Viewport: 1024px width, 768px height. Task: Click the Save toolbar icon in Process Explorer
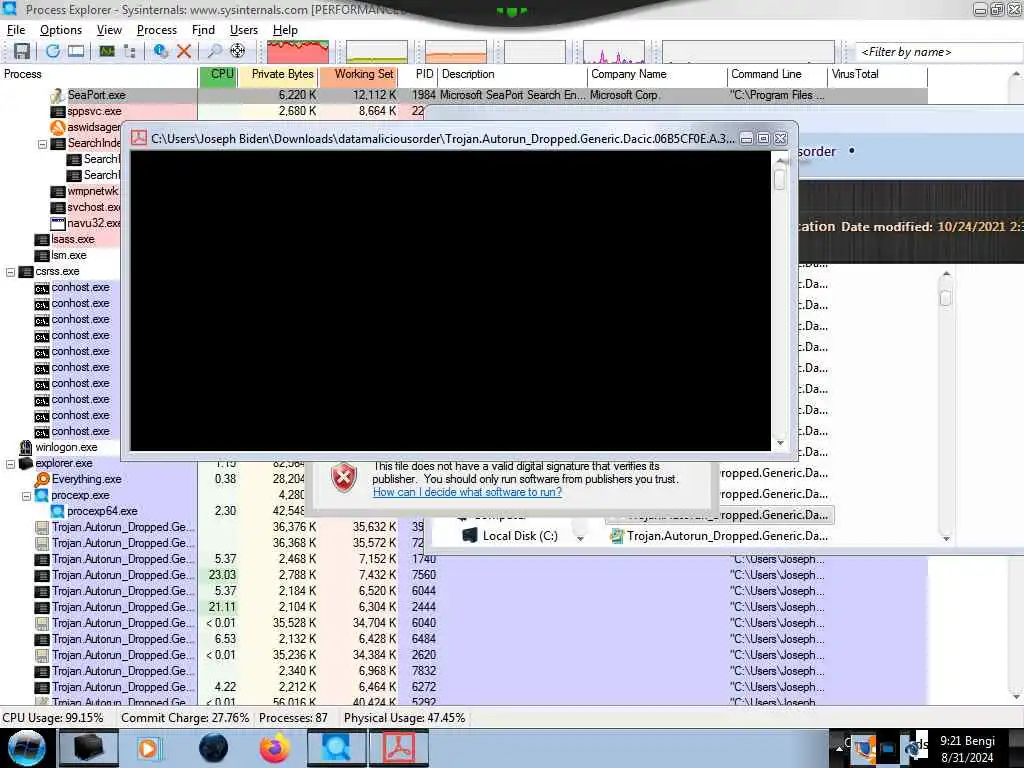coord(22,51)
